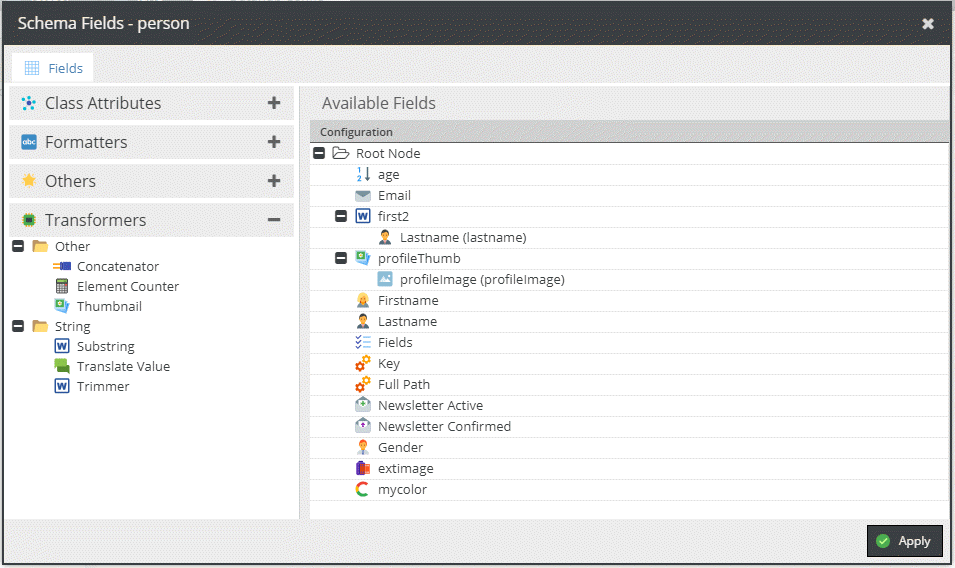Click the Concatenator transformer icon
955x568 pixels.
pos(62,267)
